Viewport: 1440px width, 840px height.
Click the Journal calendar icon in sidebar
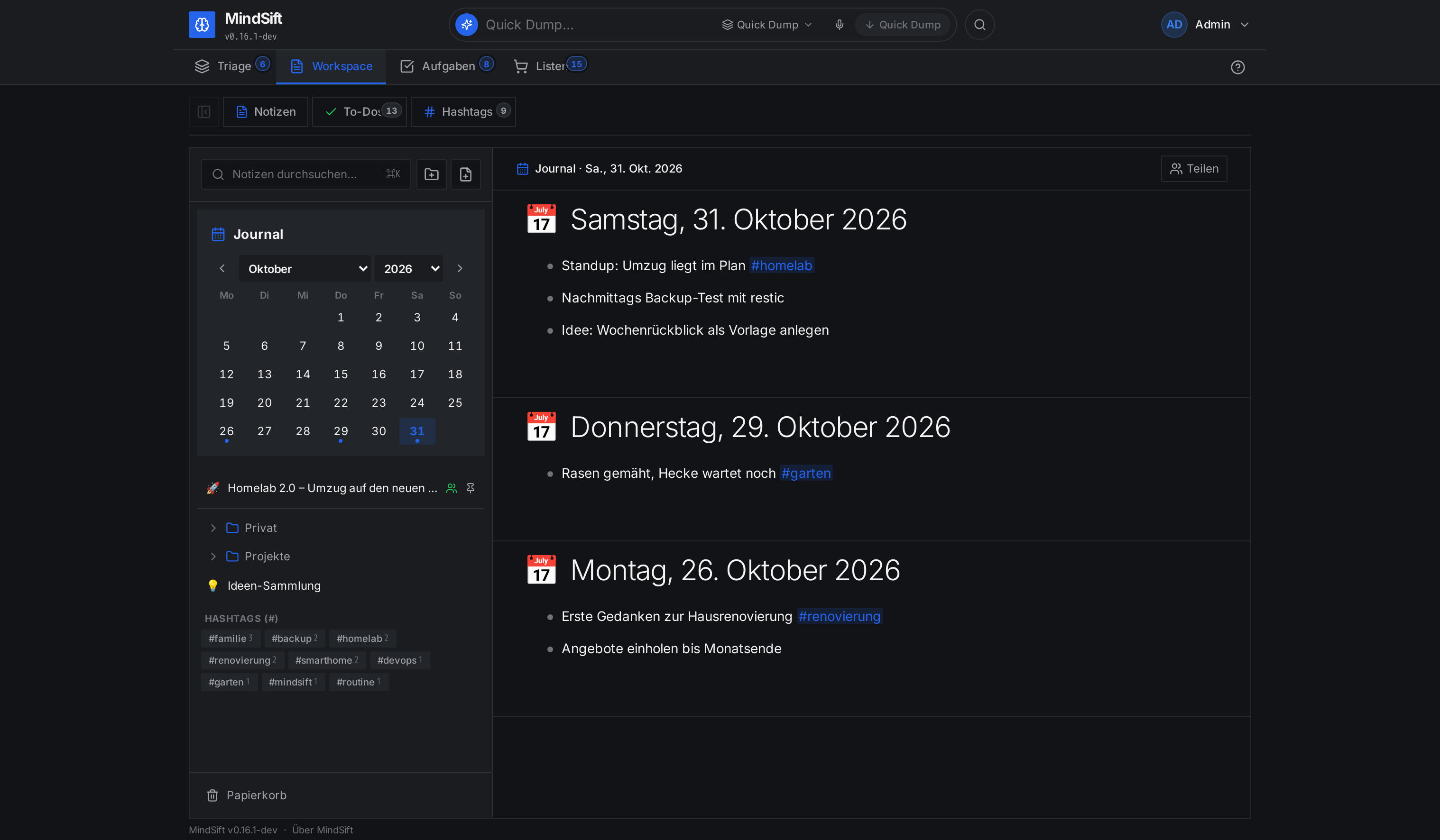pos(218,234)
